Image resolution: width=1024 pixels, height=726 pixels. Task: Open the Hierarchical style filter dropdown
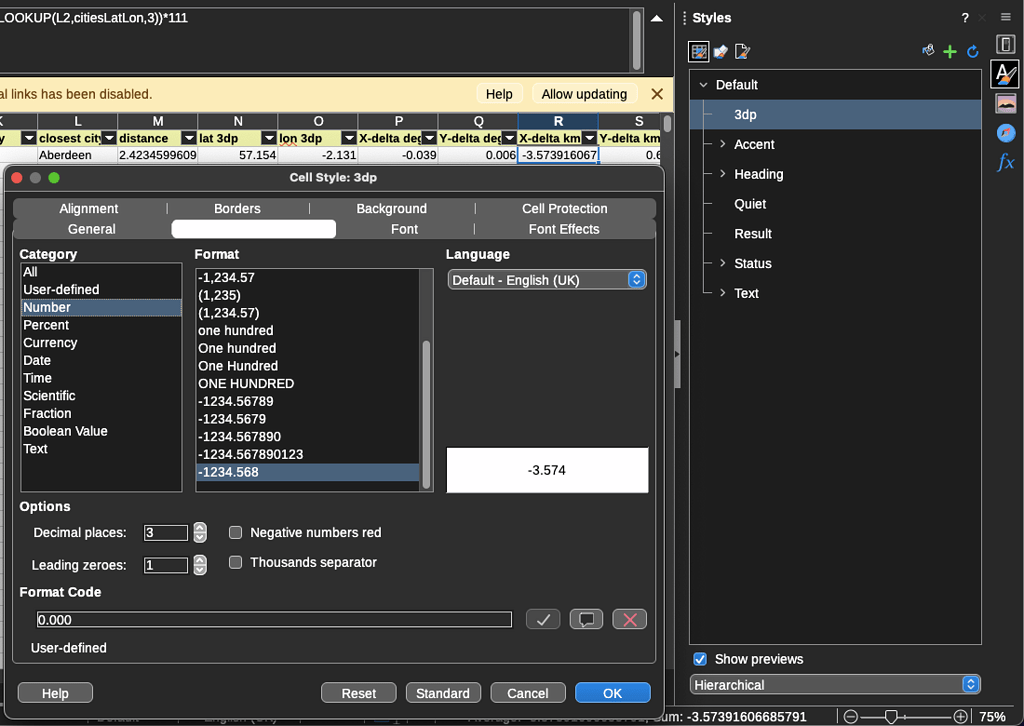point(835,685)
